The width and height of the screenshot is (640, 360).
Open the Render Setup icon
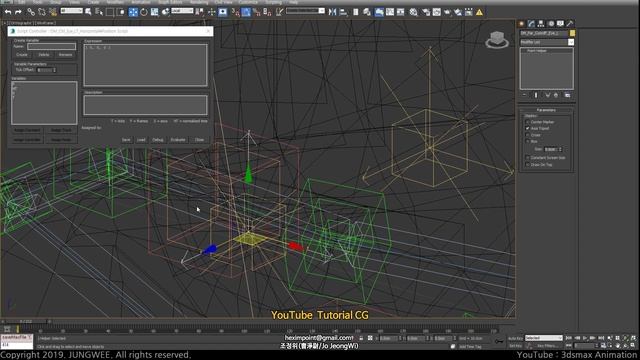[426, 12]
